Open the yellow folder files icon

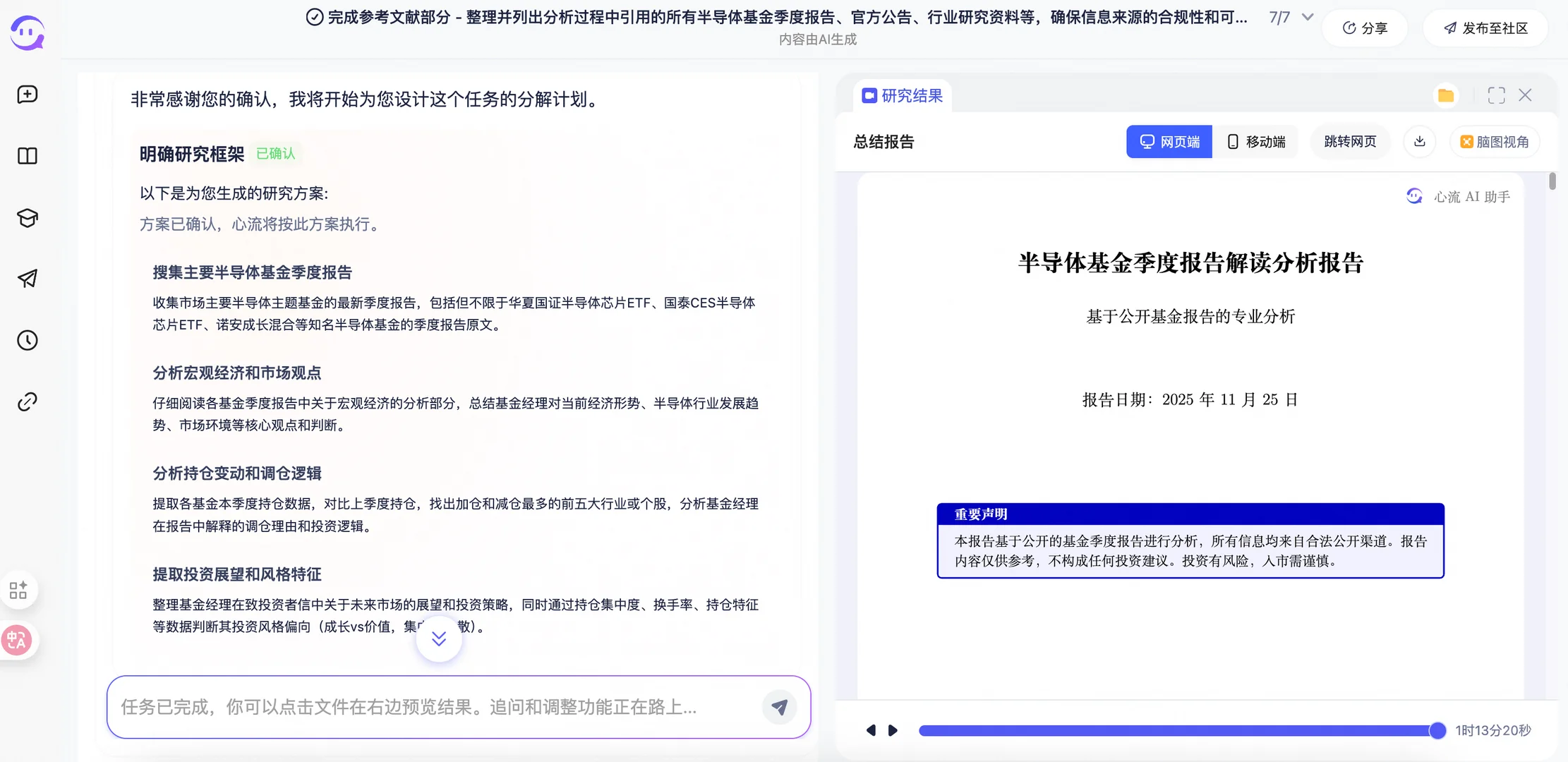click(1446, 95)
